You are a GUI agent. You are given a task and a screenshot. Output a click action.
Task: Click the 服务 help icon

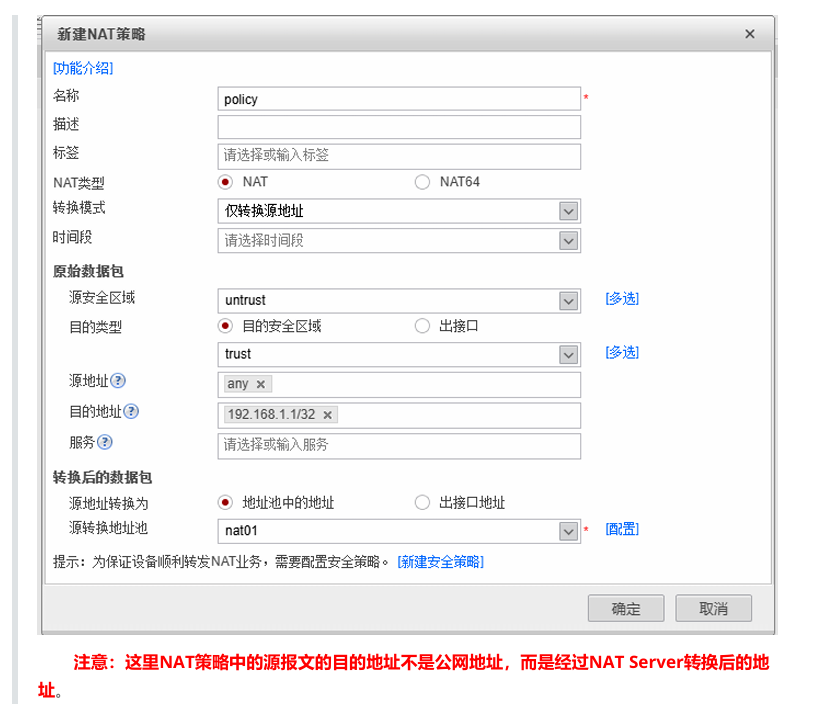pyautogui.click(x=105, y=442)
